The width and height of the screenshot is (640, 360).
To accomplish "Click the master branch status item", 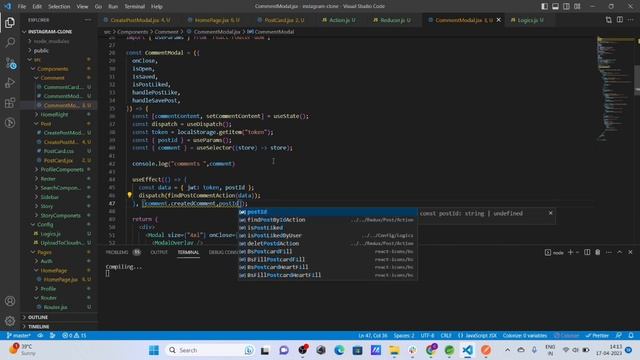I will click(x=19, y=335).
